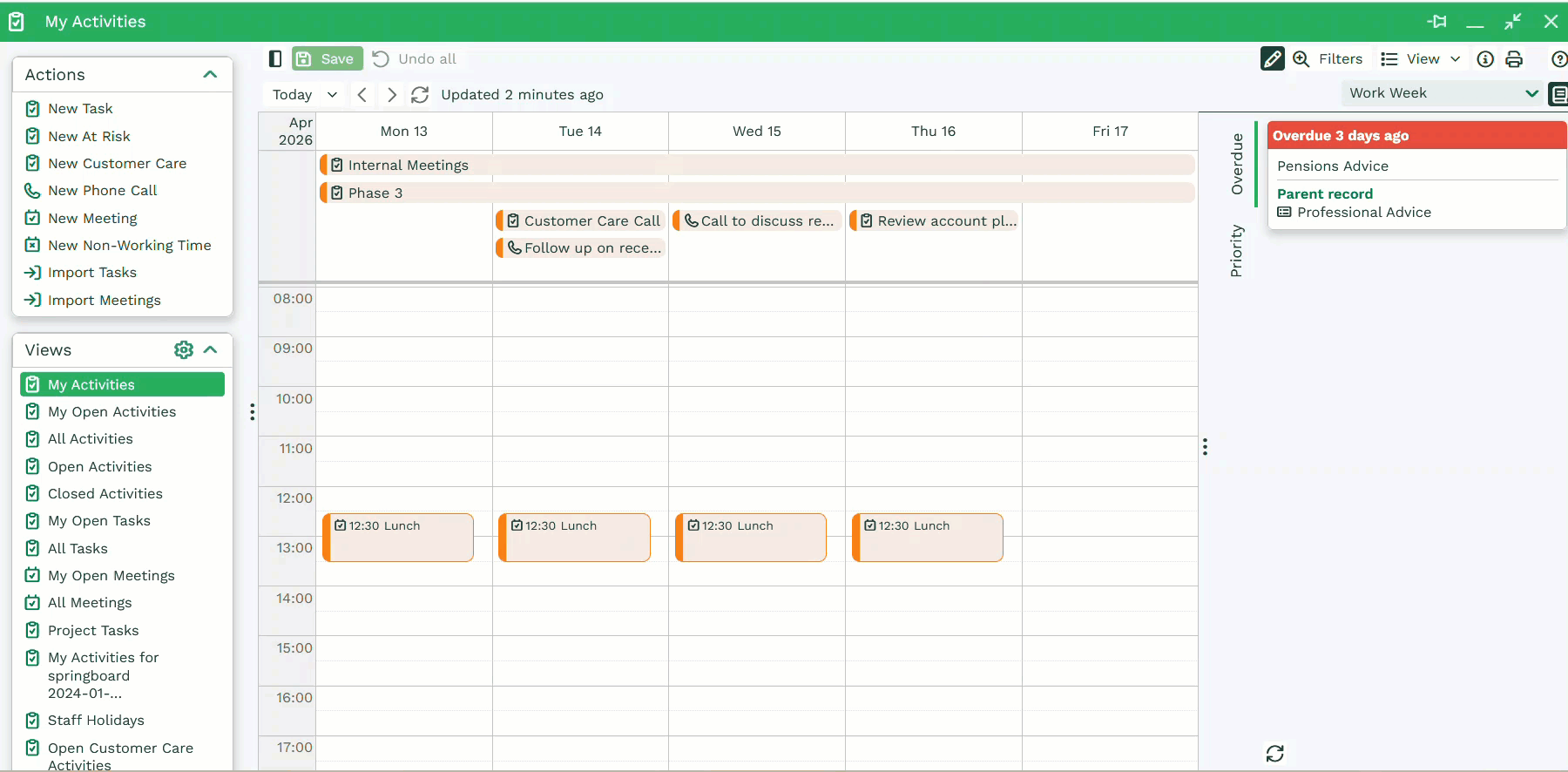Refresh the calendar next to Updated text
Screen dimensions: 1568x772
pos(420,95)
